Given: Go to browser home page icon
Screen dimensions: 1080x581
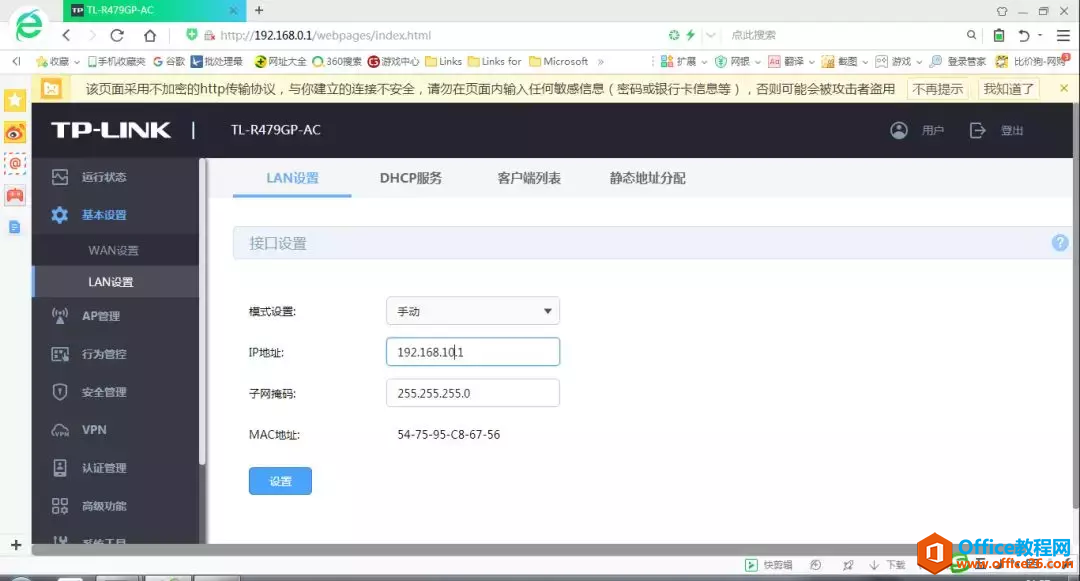Looking at the screenshot, I should point(149,35).
